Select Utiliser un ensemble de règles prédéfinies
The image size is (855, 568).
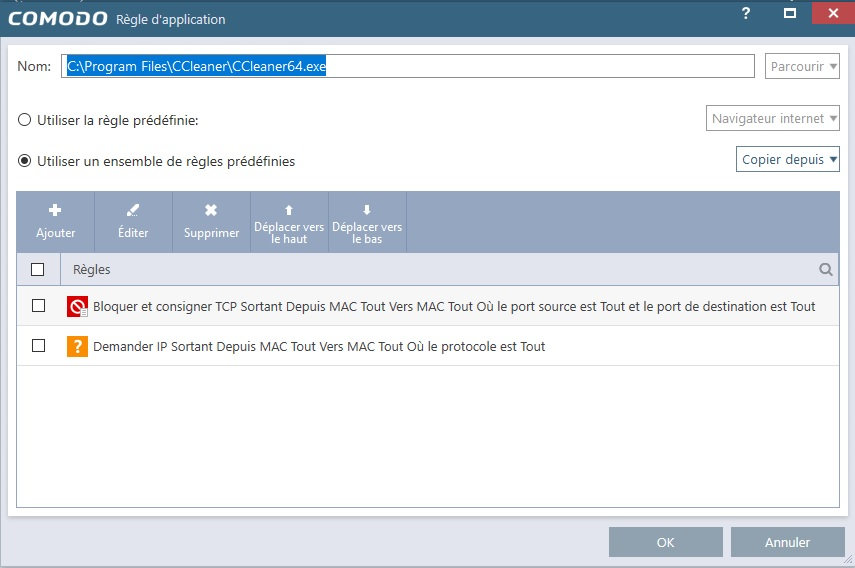point(25,161)
